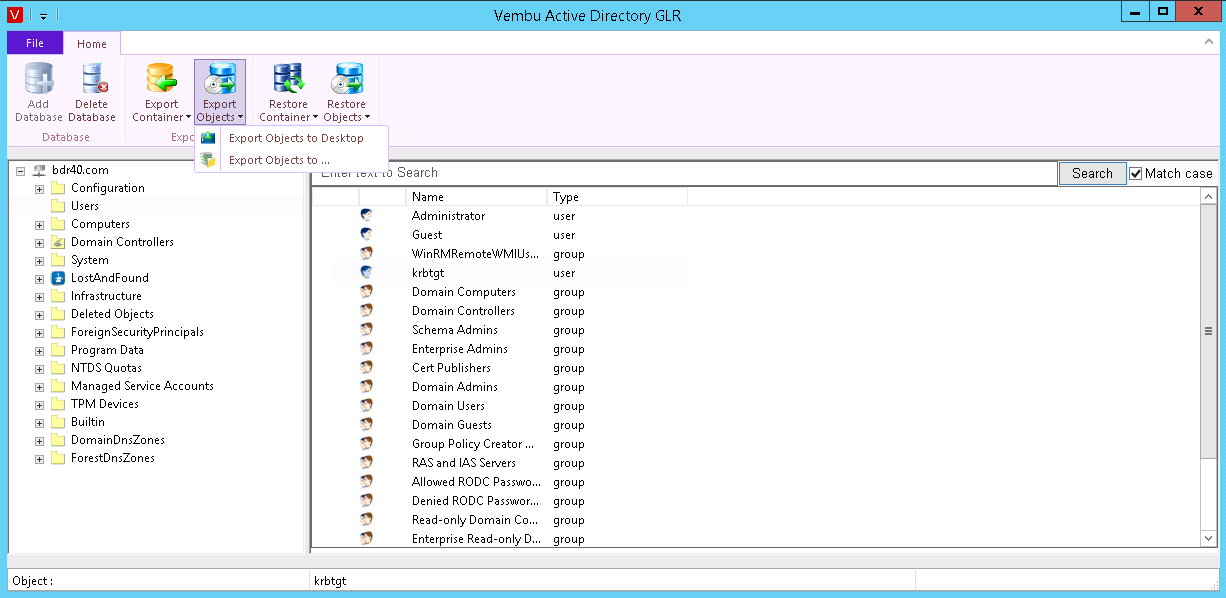Click the Domain Controllers folder icon
The width and height of the screenshot is (1226, 598).
point(58,242)
